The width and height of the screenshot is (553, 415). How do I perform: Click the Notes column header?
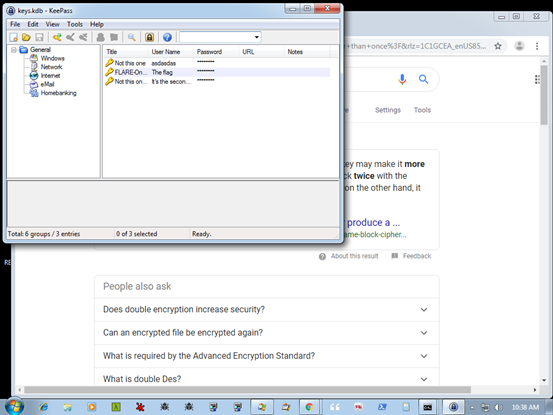pyautogui.click(x=307, y=52)
